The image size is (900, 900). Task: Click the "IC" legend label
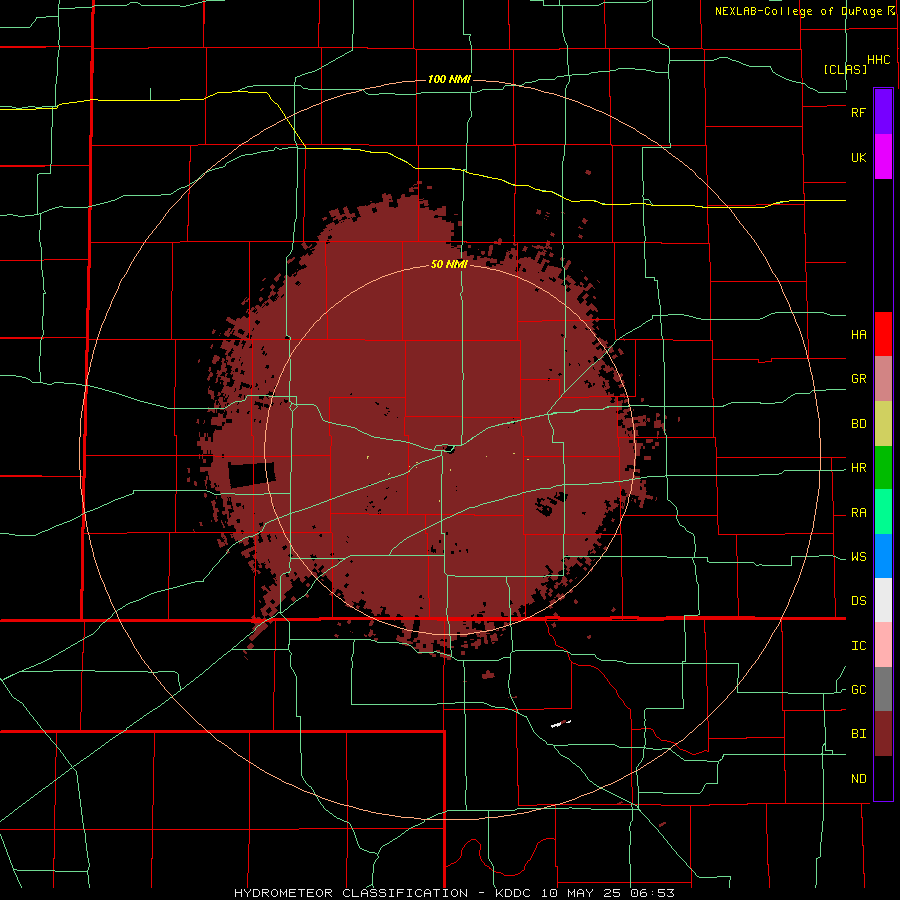tap(858, 646)
